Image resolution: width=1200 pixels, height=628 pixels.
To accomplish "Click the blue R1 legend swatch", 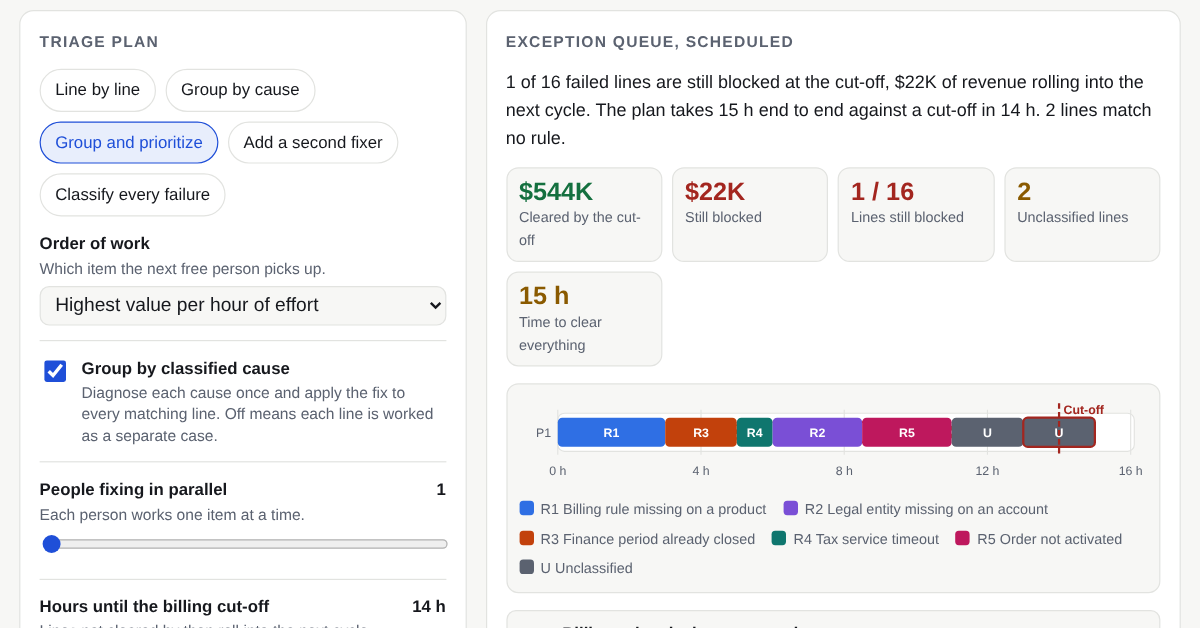I will coord(527,508).
